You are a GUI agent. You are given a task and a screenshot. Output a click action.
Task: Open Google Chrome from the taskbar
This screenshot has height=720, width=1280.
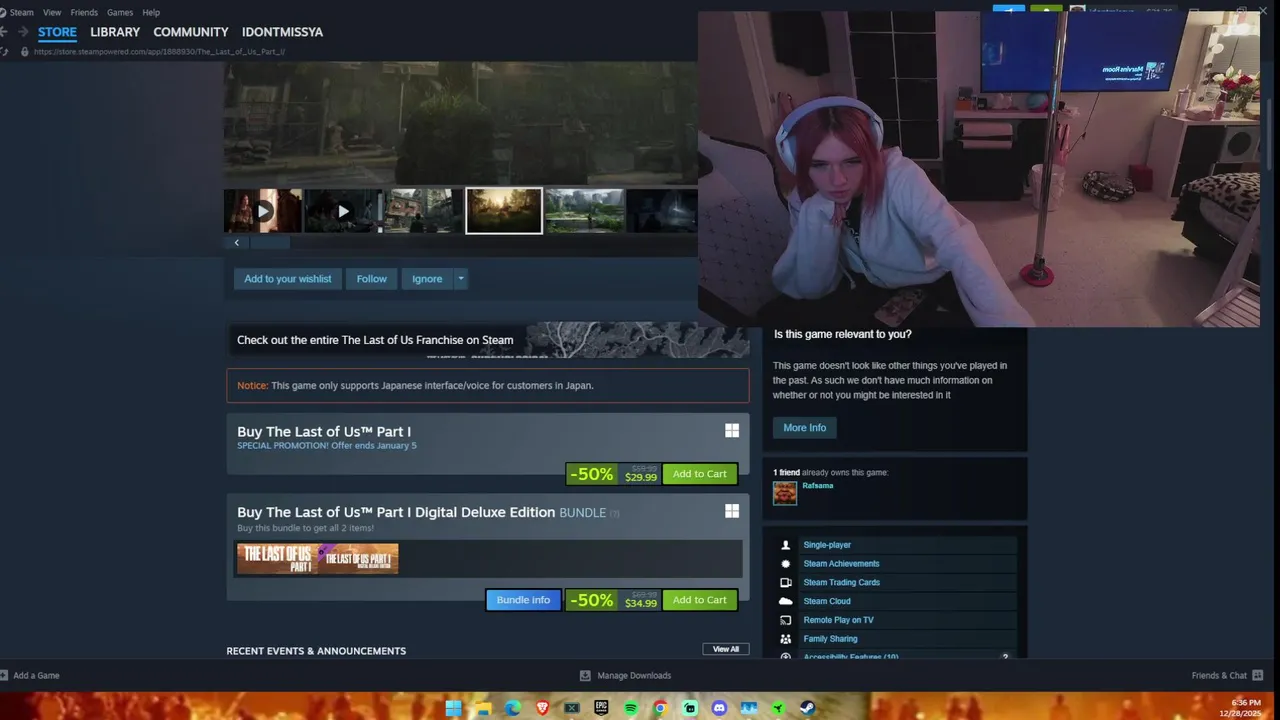(x=660, y=708)
